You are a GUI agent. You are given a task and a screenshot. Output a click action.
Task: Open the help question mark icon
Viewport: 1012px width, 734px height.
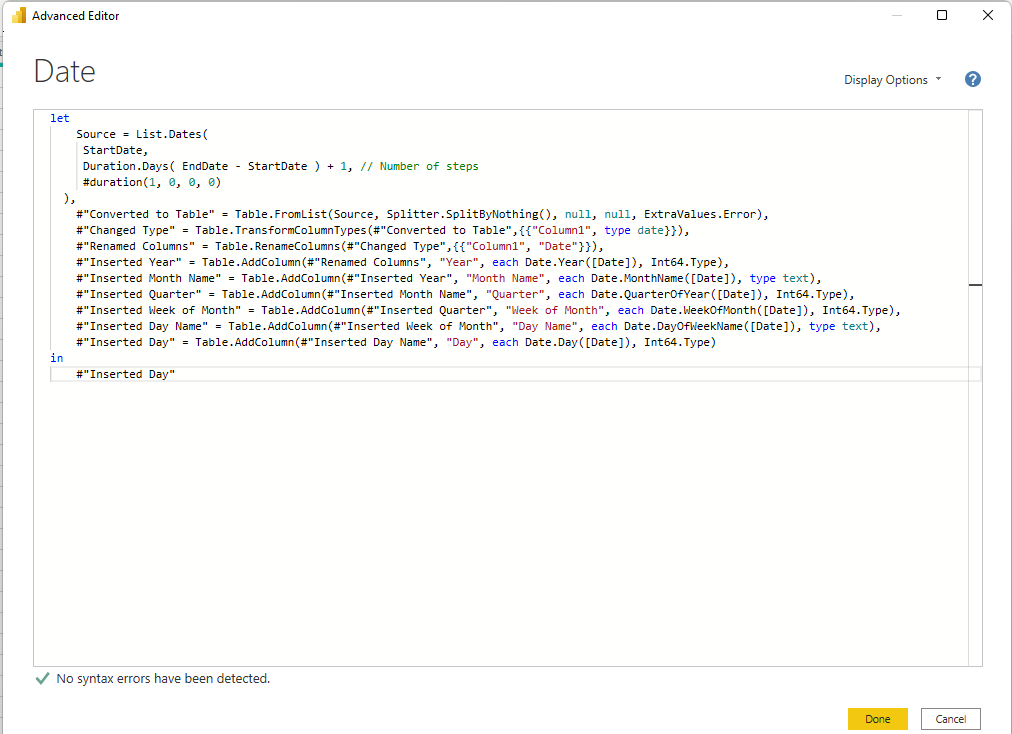coord(973,79)
